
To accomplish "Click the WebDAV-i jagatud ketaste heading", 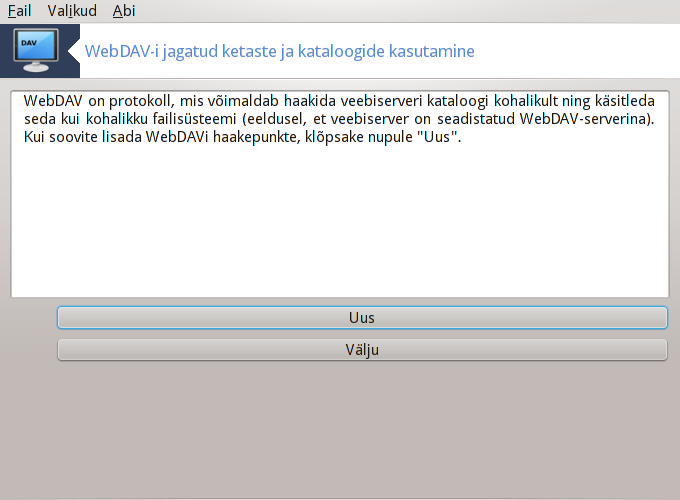I will pos(279,51).
